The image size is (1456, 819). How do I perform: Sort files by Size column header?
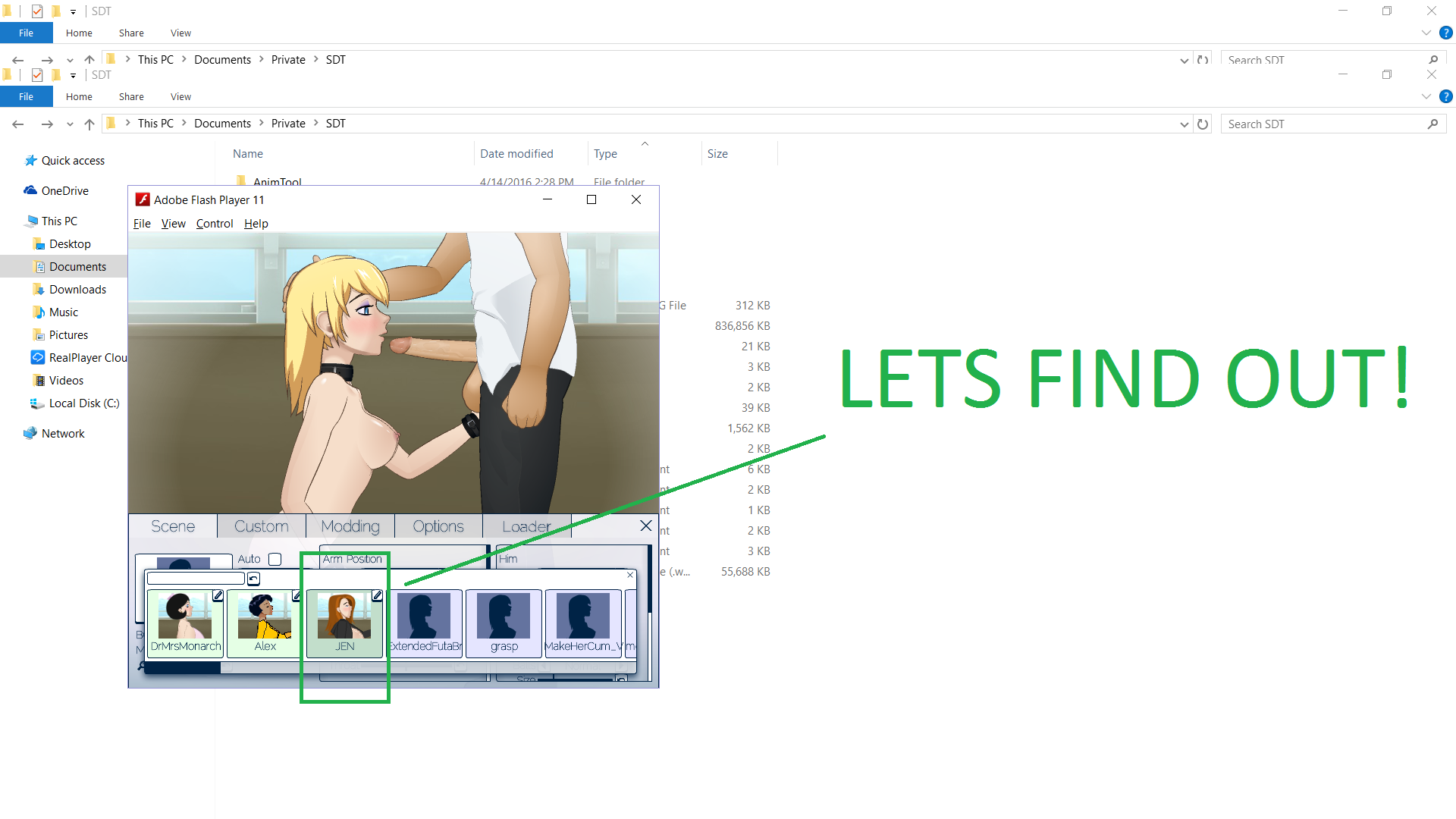pyautogui.click(x=717, y=154)
